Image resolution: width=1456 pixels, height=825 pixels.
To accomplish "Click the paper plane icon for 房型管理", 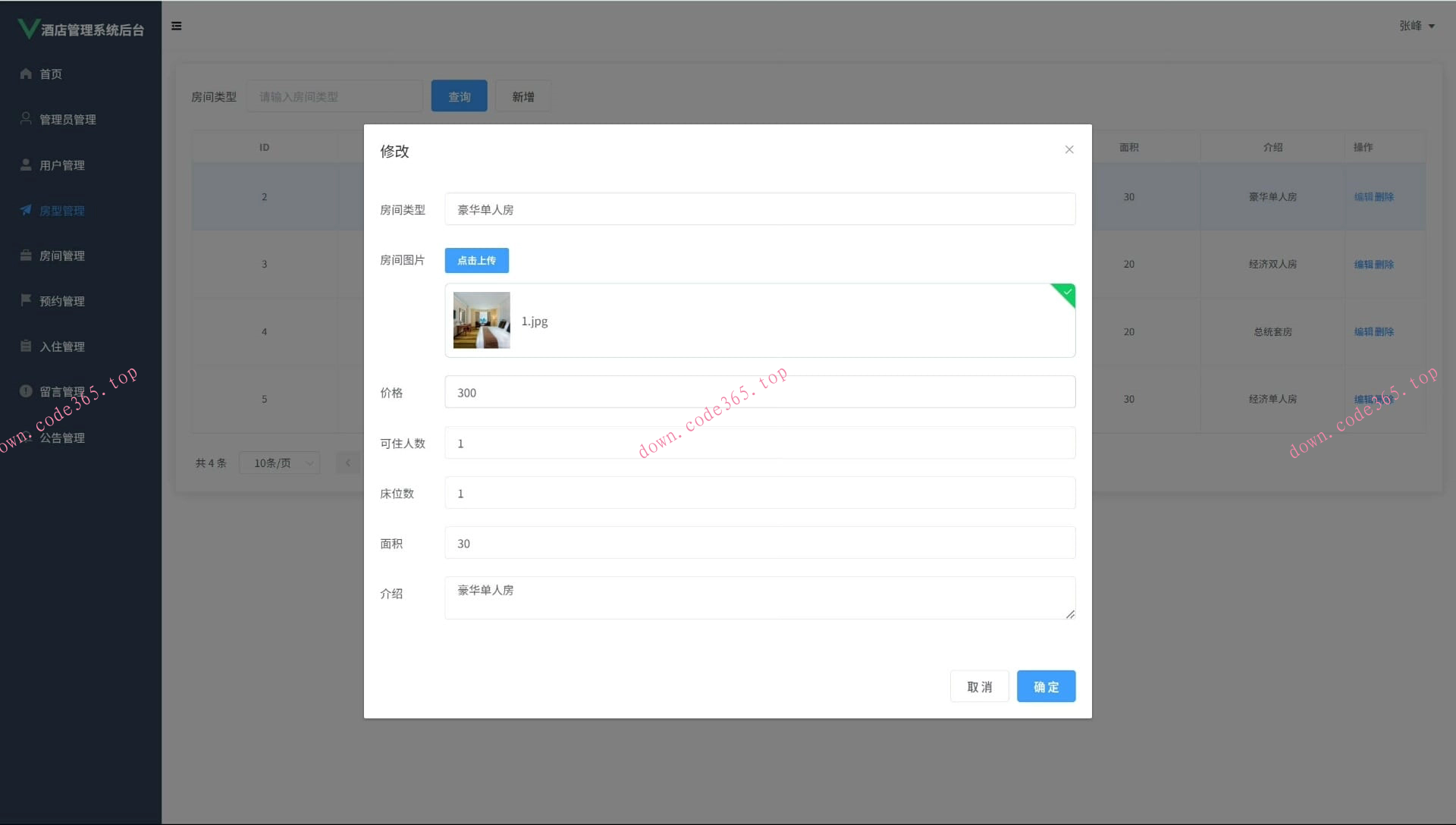I will [26, 210].
